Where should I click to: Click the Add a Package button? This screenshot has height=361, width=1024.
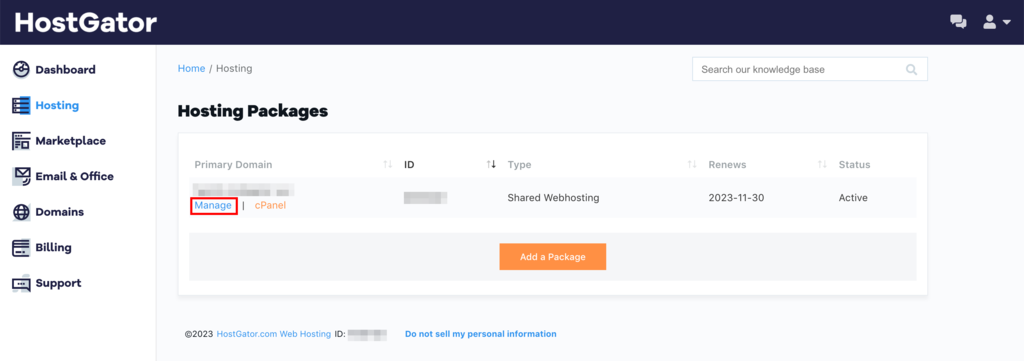pos(552,257)
